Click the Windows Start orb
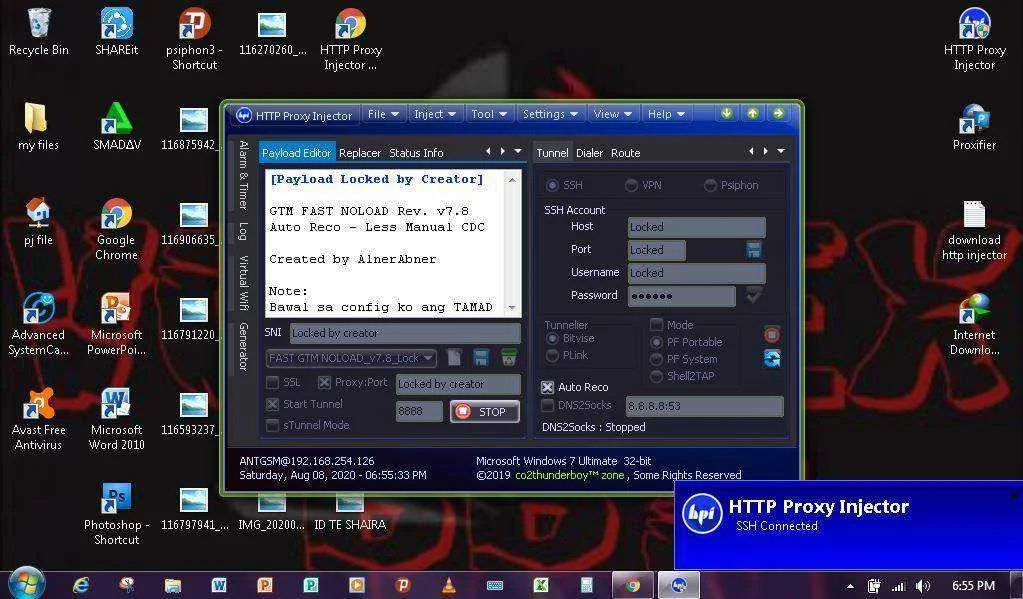Image resolution: width=1023 pixels, height=599 pixels. [x=27, y=583]
